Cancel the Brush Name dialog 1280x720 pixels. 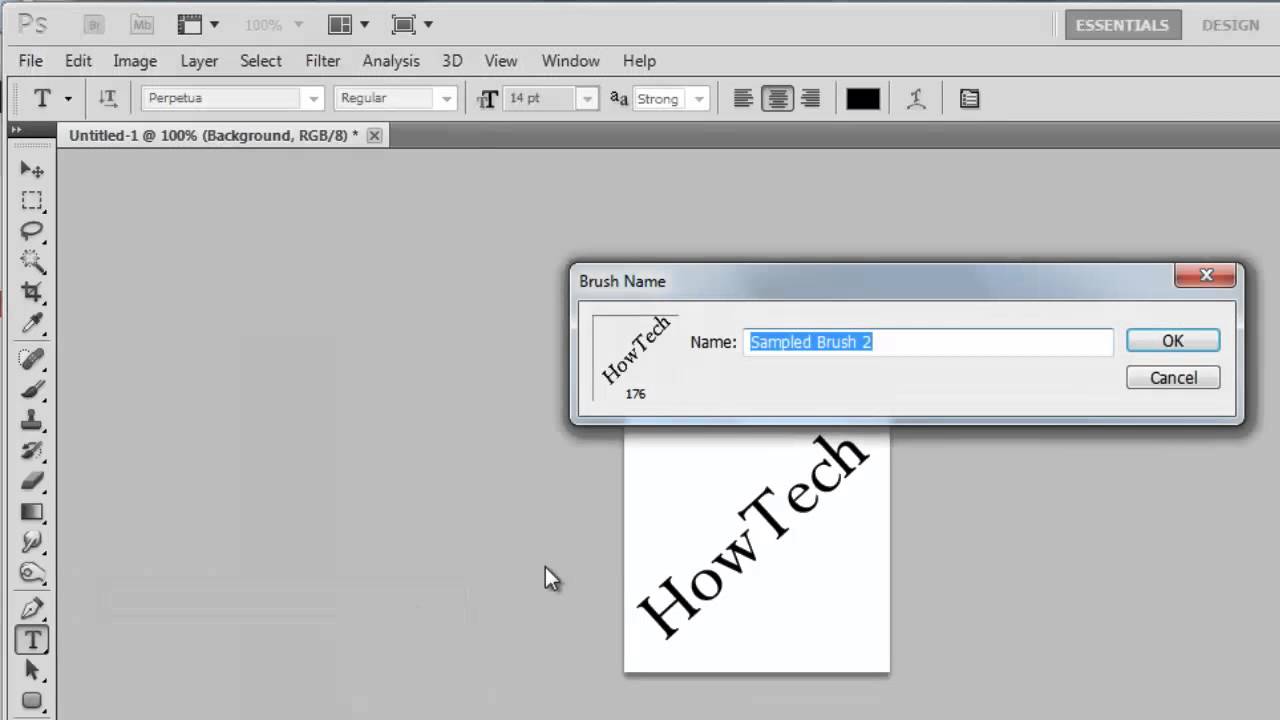1173,378
